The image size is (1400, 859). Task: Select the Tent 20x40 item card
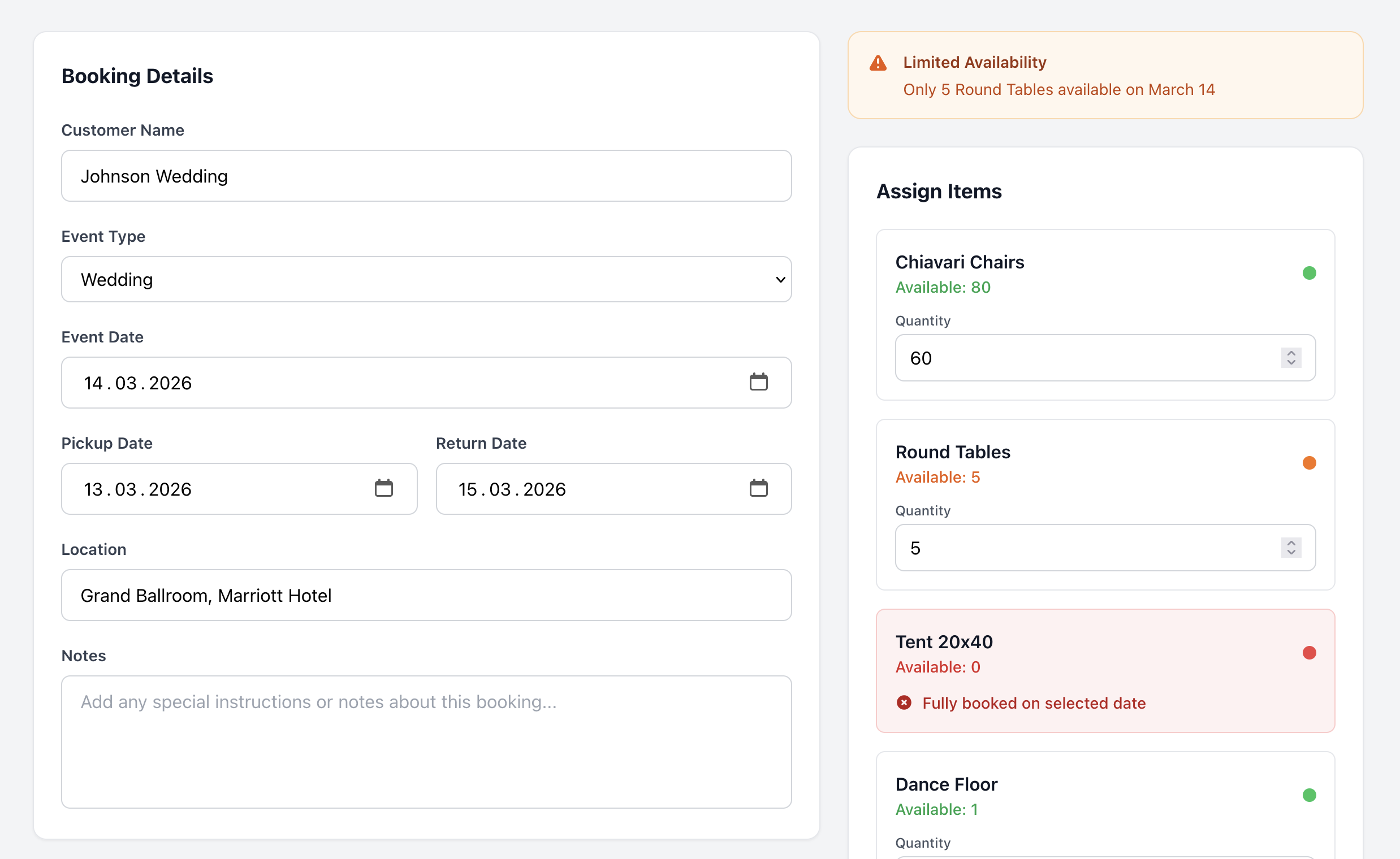[1105, 671]
